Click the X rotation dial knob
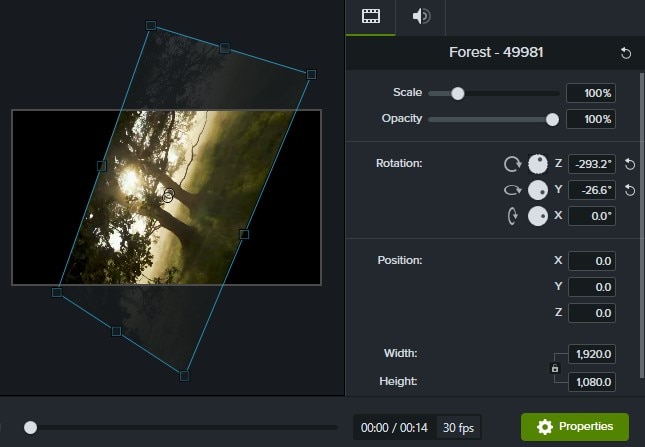The width and height of the screenshot is (645, 447). (x=538, y=216)
